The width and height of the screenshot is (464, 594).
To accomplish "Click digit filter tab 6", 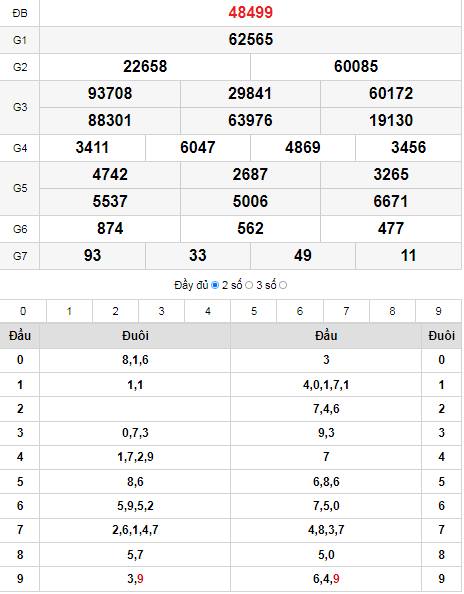I will [x=300, y=311].
